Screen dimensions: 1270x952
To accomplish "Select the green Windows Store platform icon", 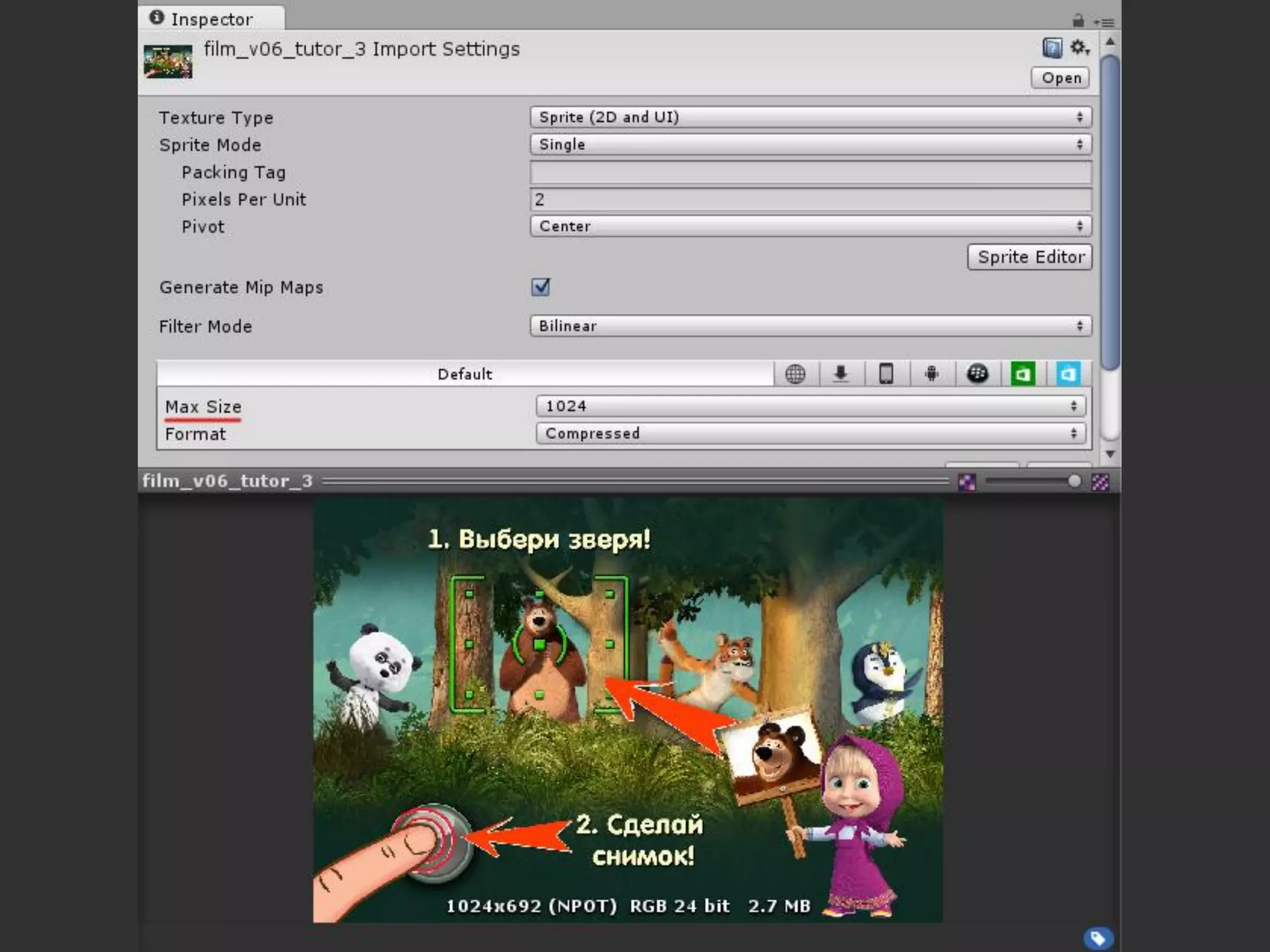I will tap(1023, 374).
